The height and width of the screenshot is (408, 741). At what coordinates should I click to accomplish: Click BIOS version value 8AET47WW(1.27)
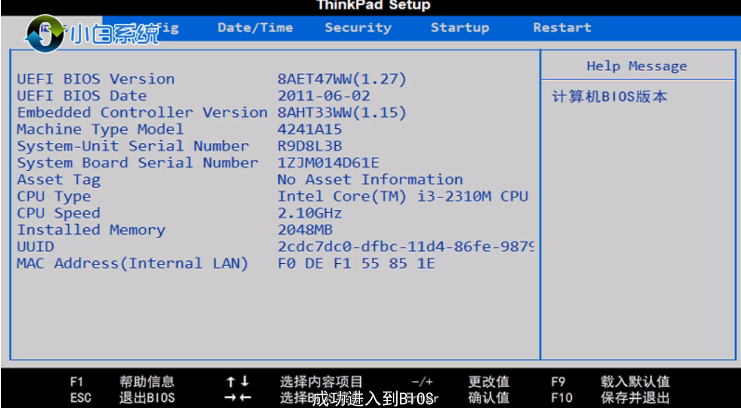342,79
